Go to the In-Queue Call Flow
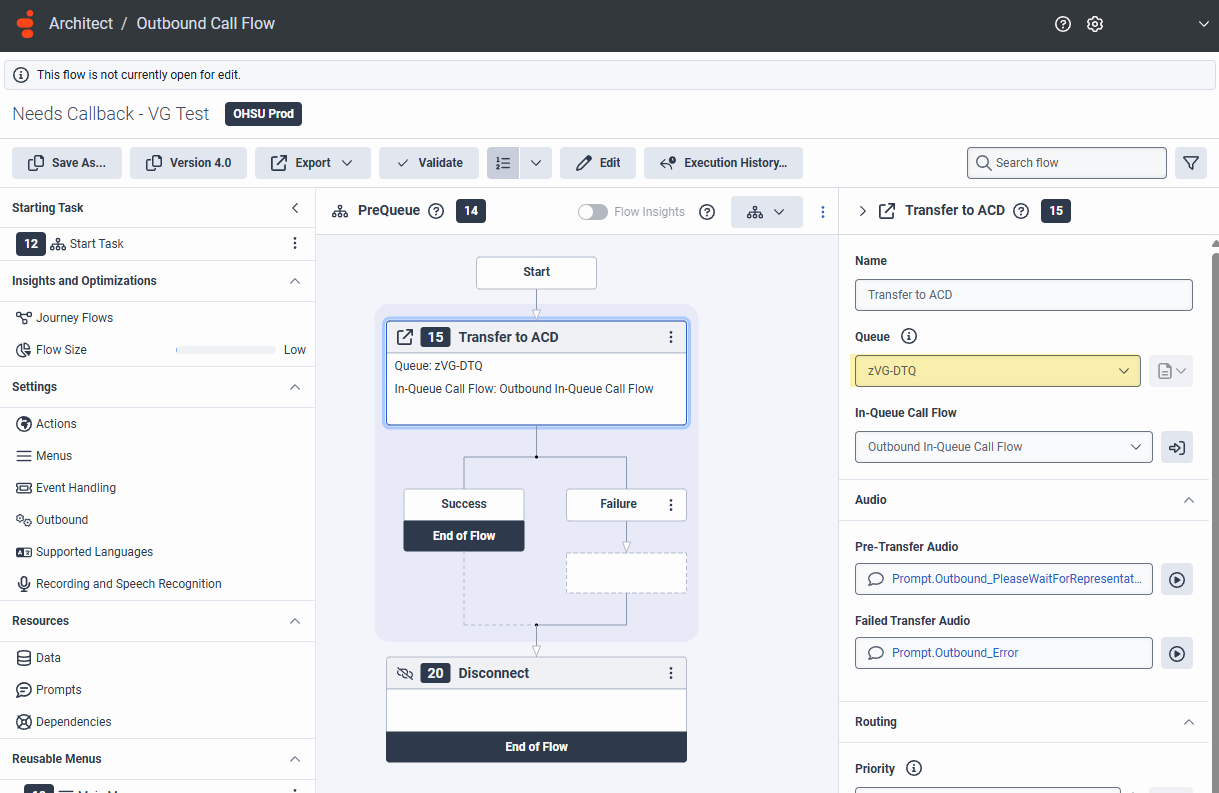Screen dimensions: 1219x793 [1177, 447]
